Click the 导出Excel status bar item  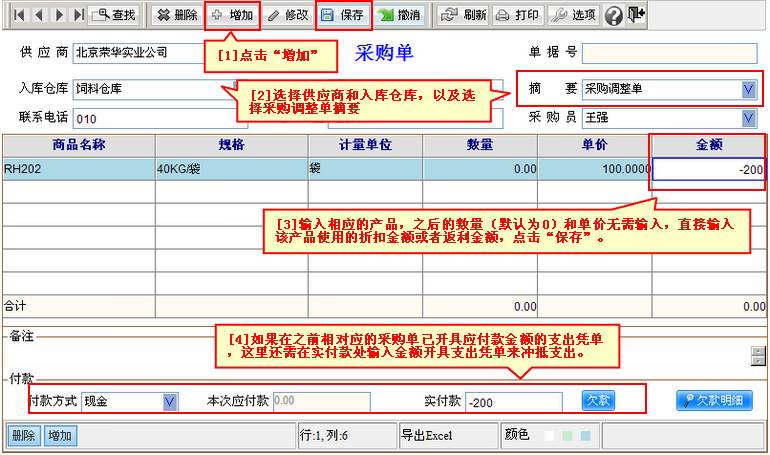coord(426,436)
